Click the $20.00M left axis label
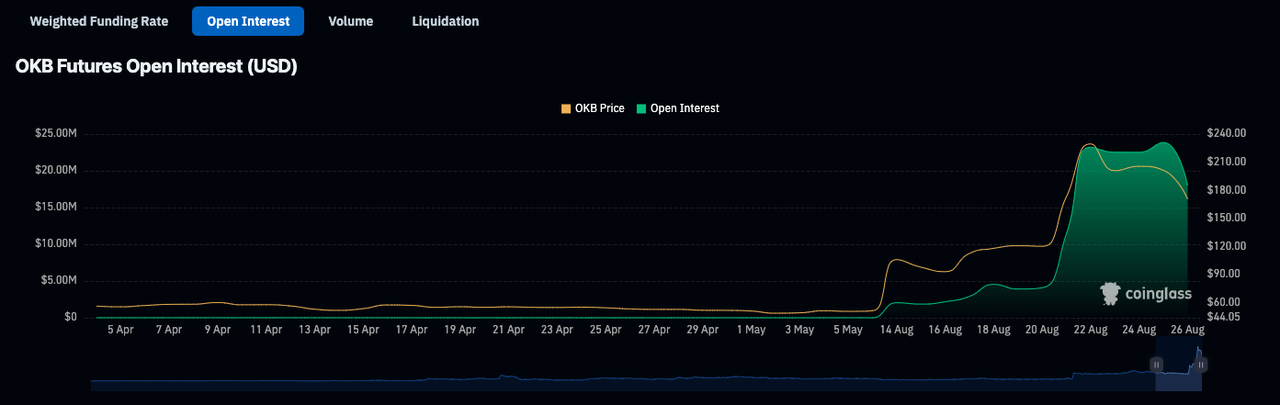The image size is (1280, 405). click(55, 170)
